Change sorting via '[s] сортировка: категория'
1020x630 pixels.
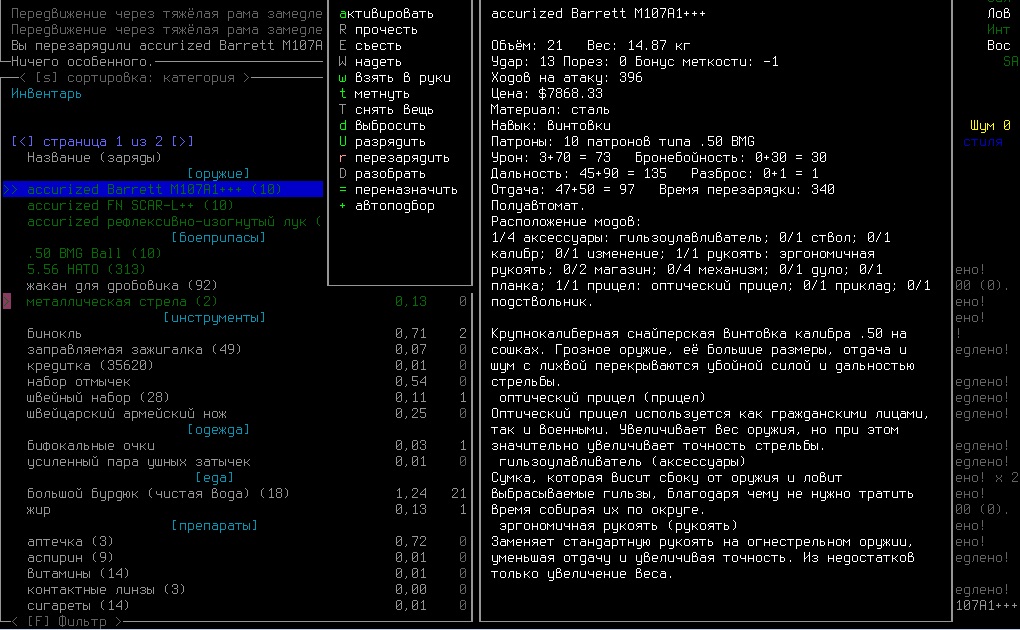(135, 77)
